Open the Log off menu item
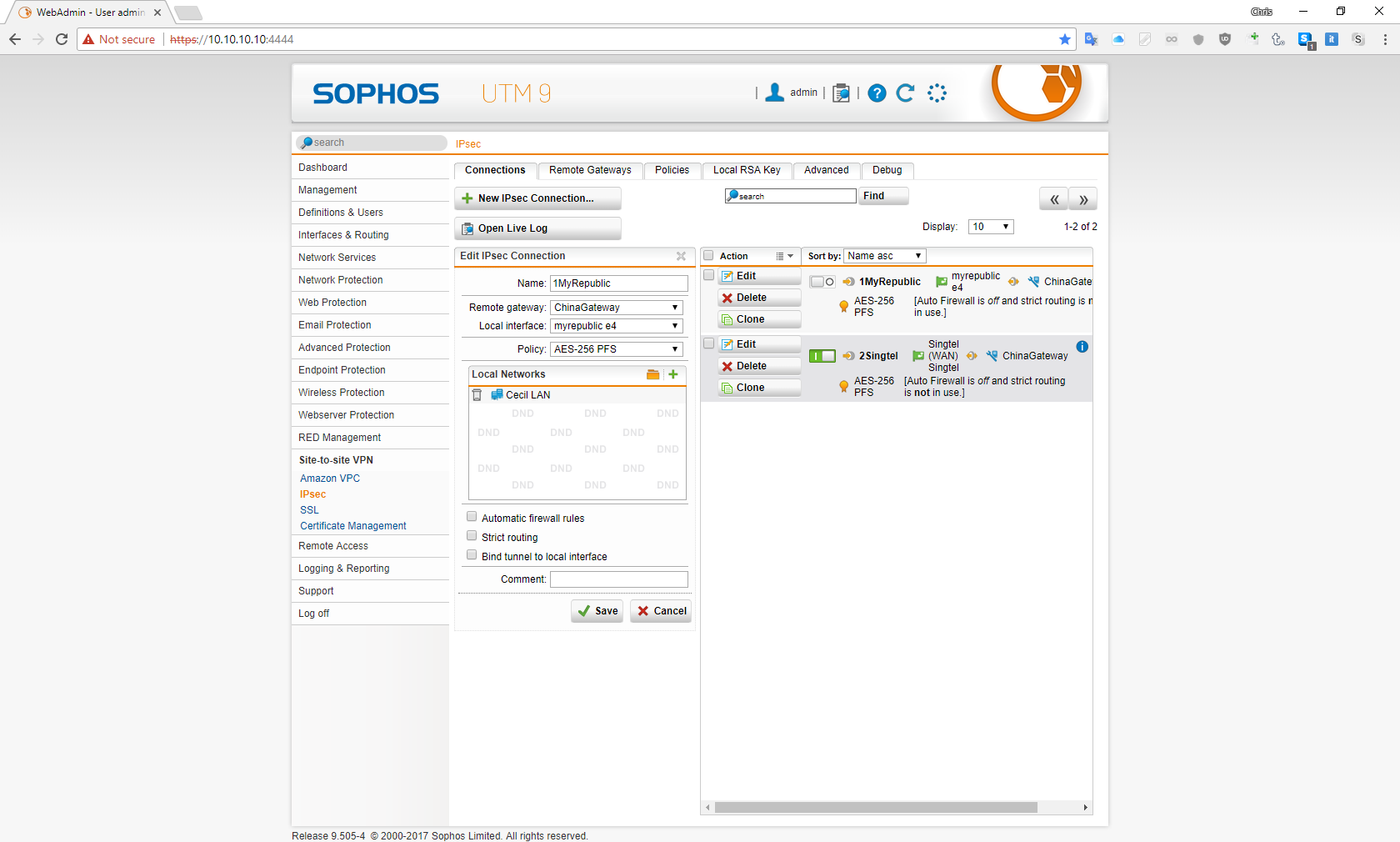This screenshot has height=842, width=1400. click(x=314, y=614)
